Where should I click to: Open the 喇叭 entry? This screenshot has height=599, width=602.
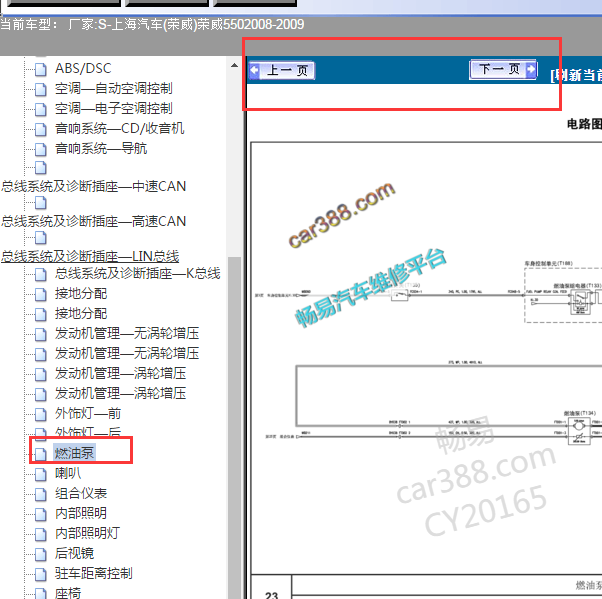click(x=68, y=473)
